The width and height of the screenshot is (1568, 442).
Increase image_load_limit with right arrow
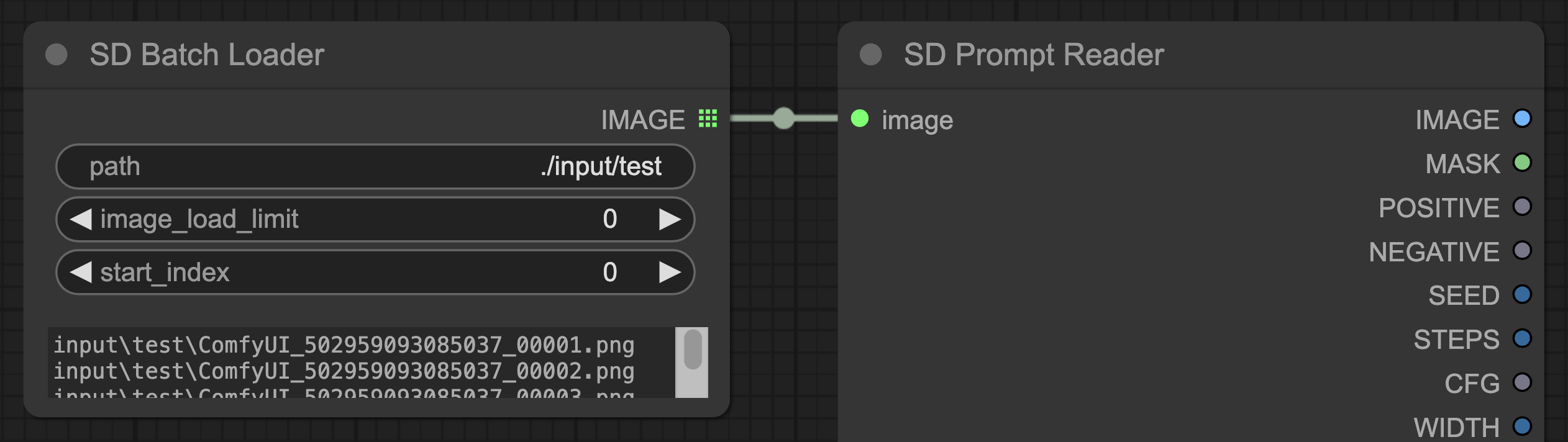669,219
